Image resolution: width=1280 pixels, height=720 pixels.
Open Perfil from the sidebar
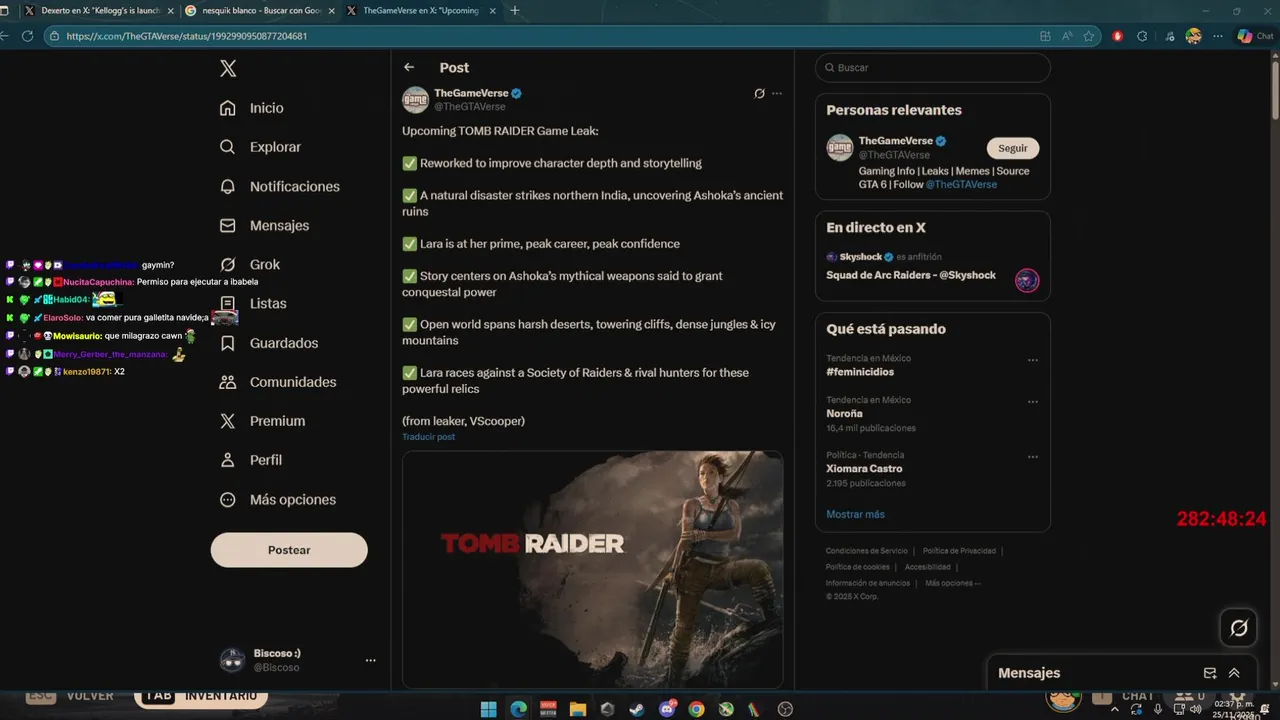(x=251, y=460)
